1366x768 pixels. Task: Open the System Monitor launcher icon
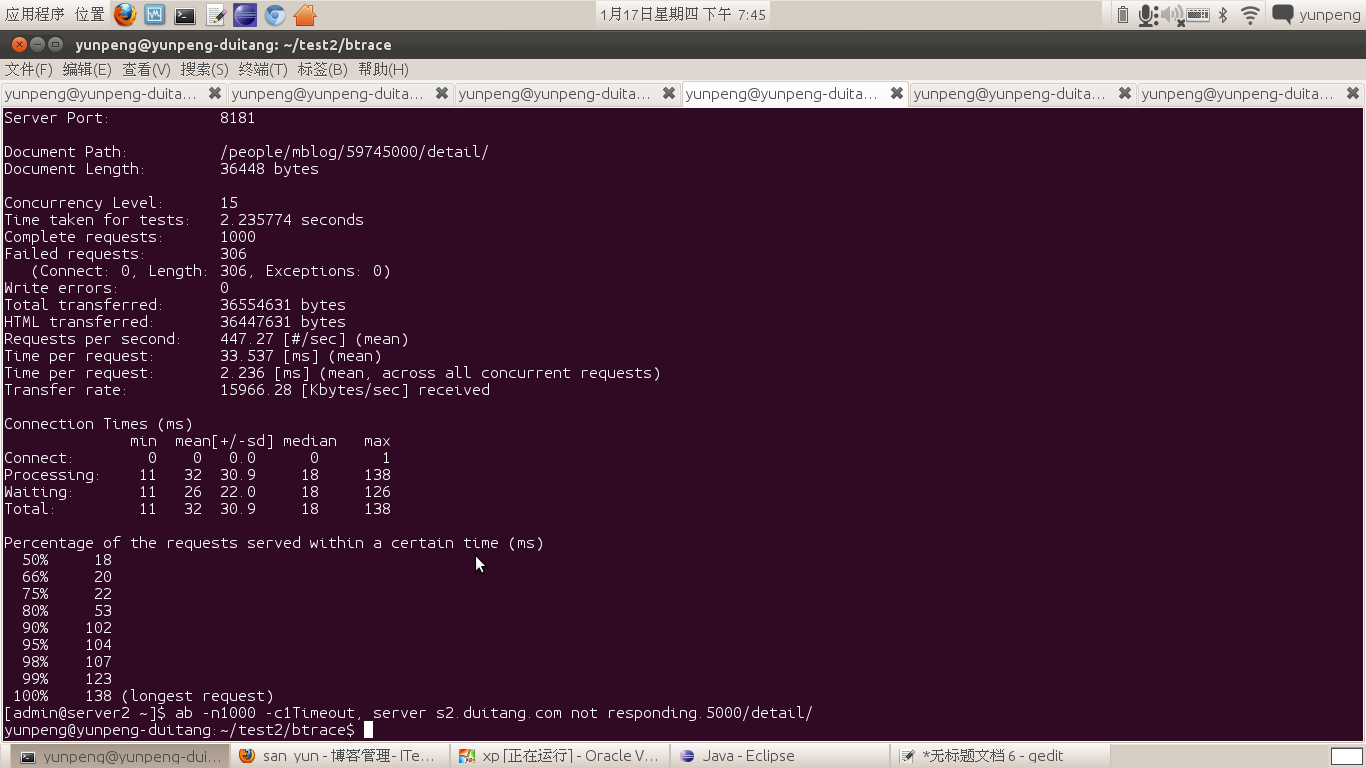pos(155,14)
